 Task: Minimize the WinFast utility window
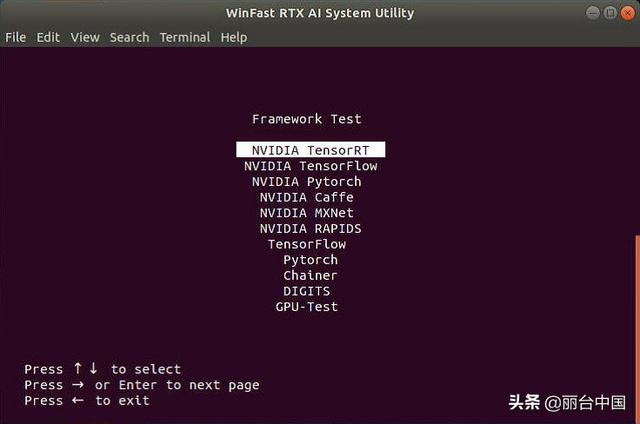click(x=593, y=13)
